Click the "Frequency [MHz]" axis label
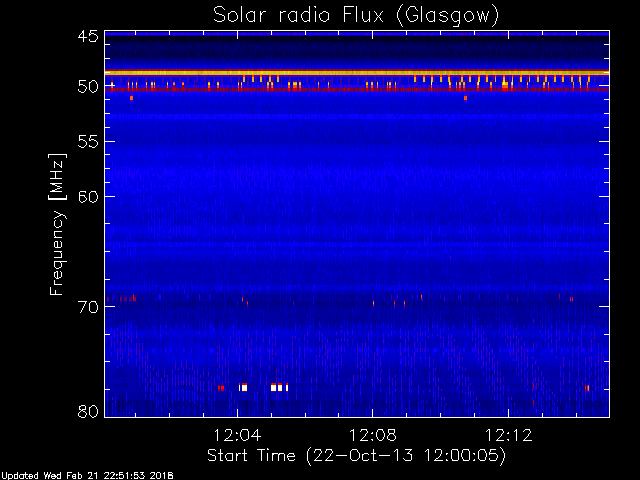 57,224
